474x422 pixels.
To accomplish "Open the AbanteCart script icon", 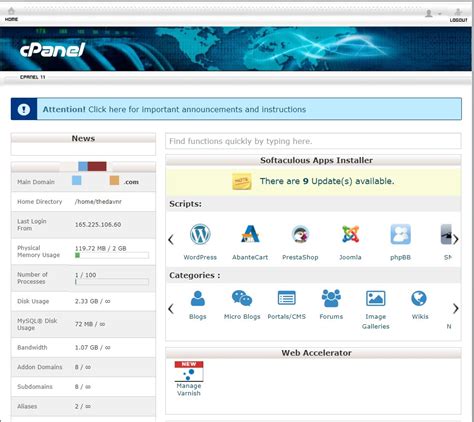I will pos(250,234).
